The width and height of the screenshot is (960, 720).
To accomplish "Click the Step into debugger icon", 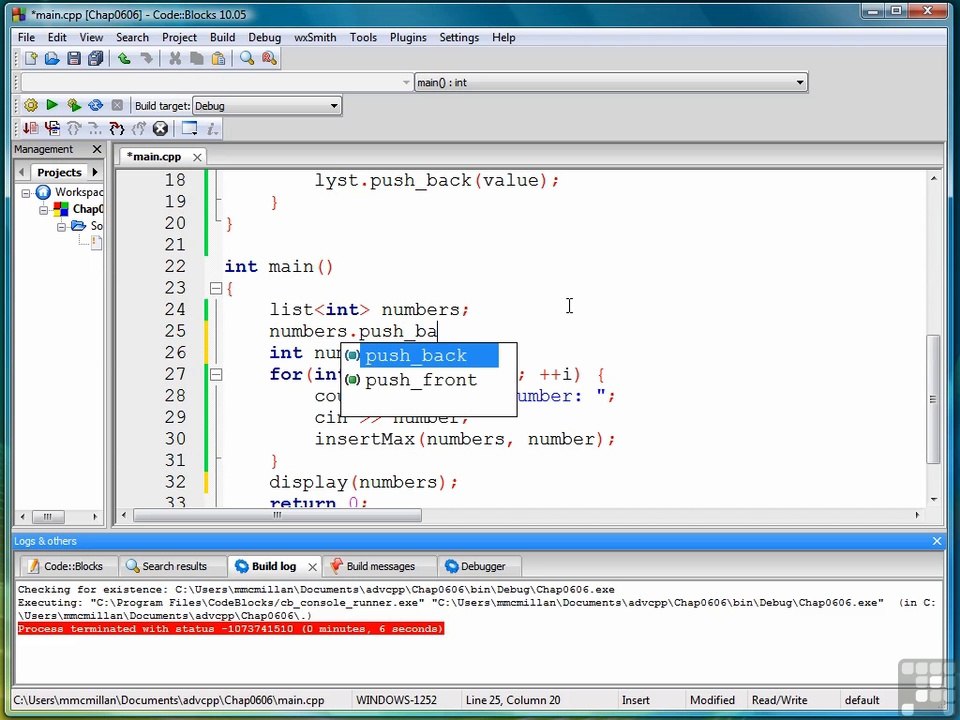I will point(117,129).
